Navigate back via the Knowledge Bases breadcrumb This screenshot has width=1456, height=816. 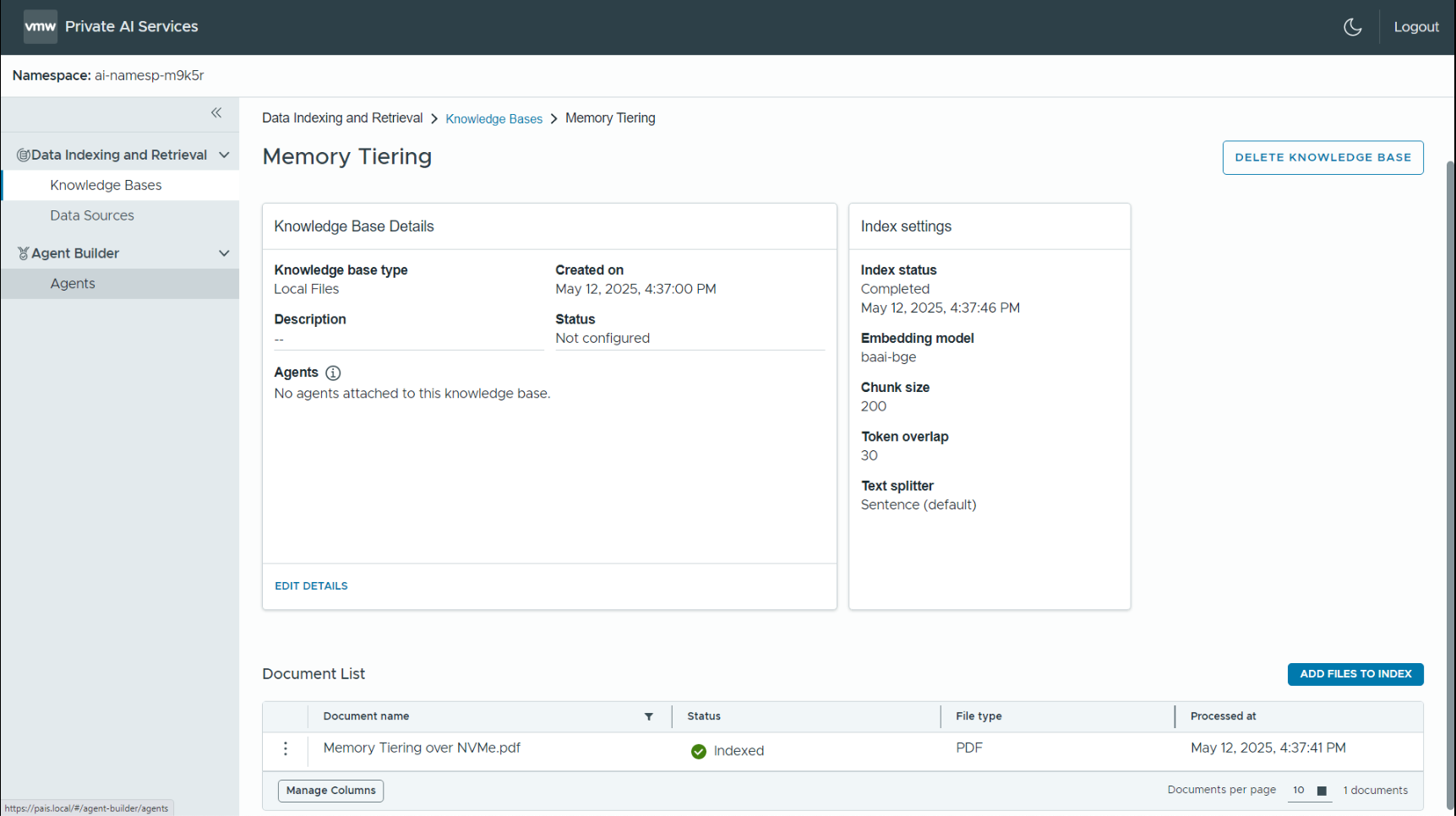pyautogui.click(x=494, y=118)
